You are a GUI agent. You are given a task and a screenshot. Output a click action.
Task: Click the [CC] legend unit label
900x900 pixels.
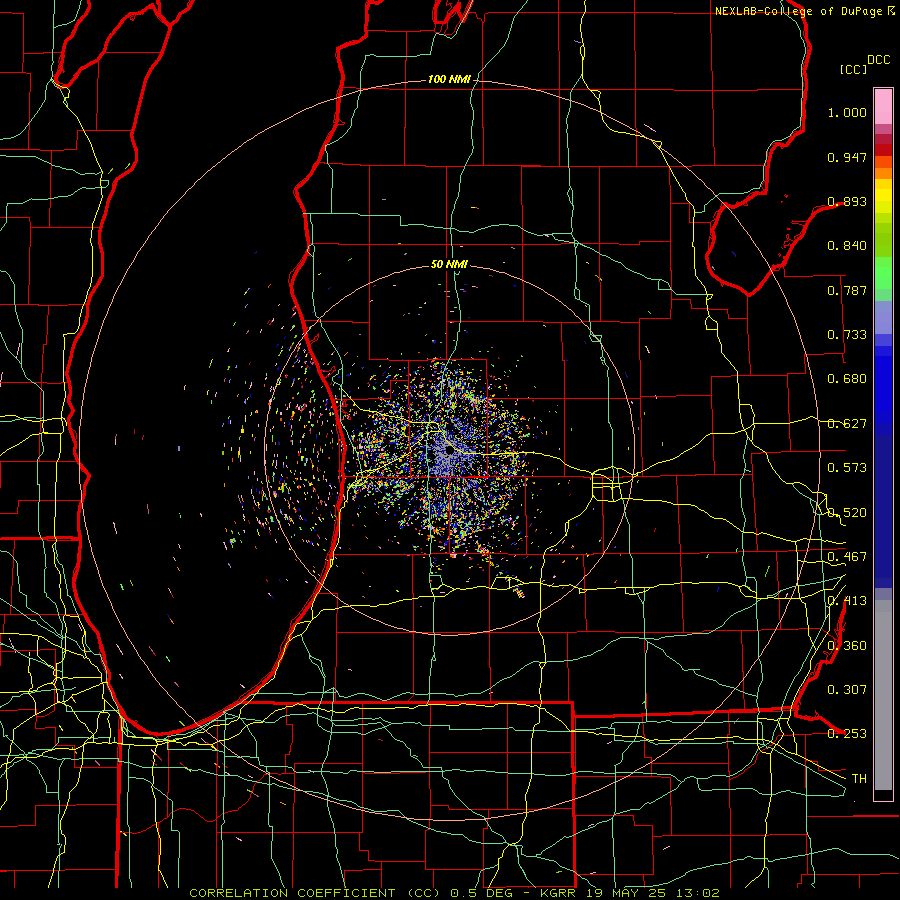tap(853, 69)
